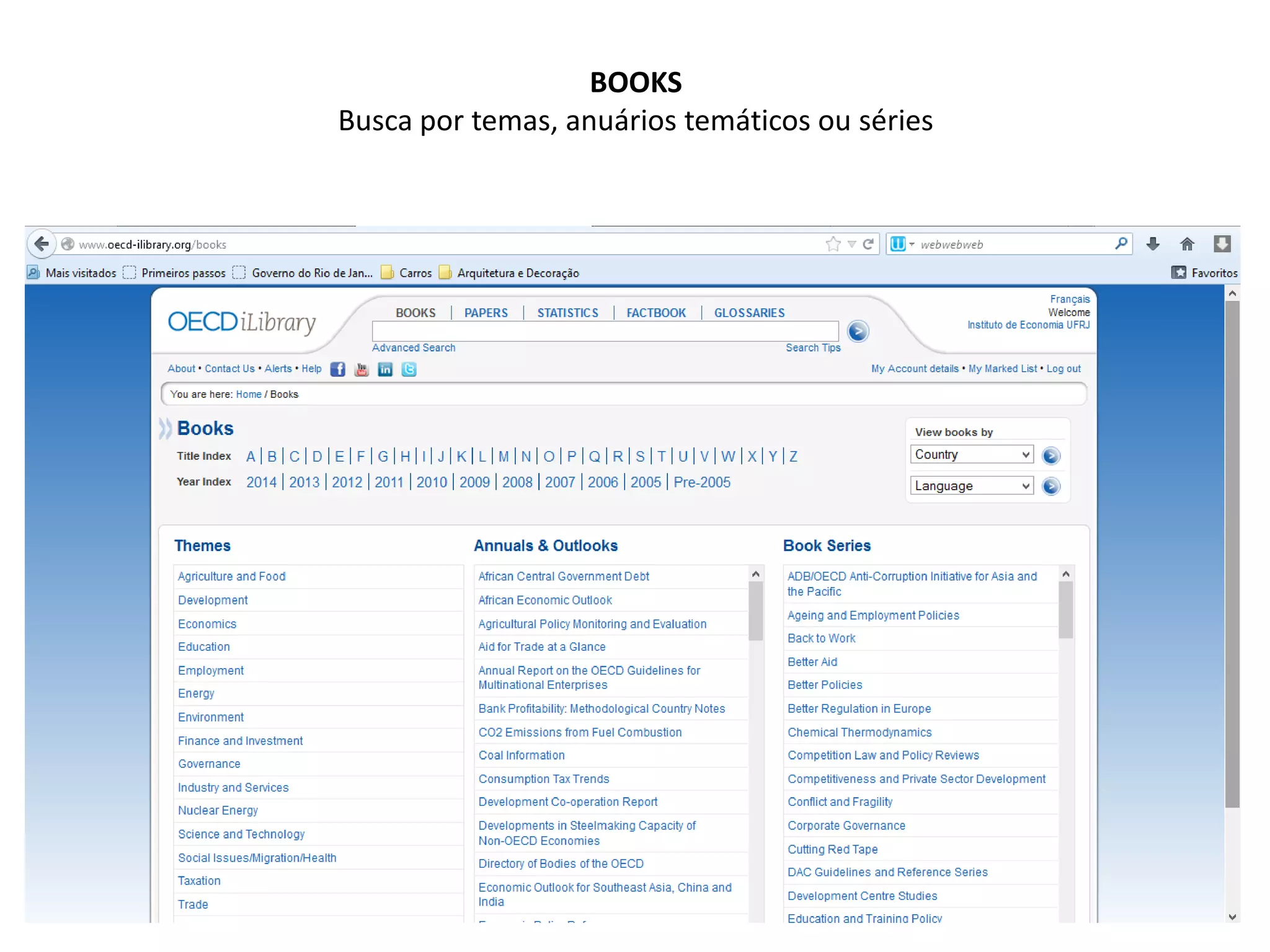The width and height of the screenshot is (1270, 952).
Task: Click go arrow next to Country dropdown
Action: tap(1051, 456)
